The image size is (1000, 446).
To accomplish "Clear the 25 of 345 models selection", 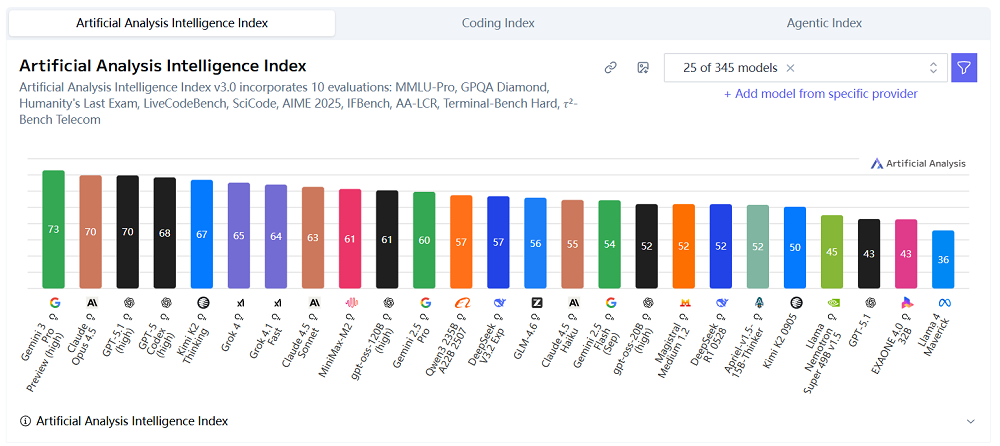I will point(790,68).
